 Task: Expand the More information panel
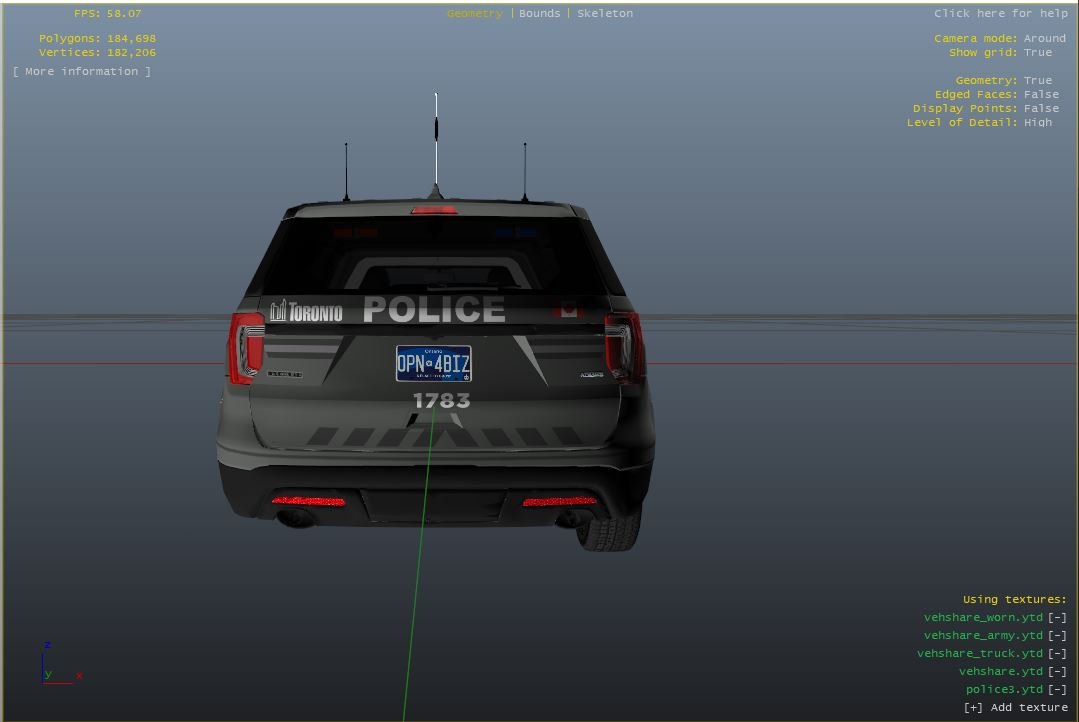tap(82, 72)
